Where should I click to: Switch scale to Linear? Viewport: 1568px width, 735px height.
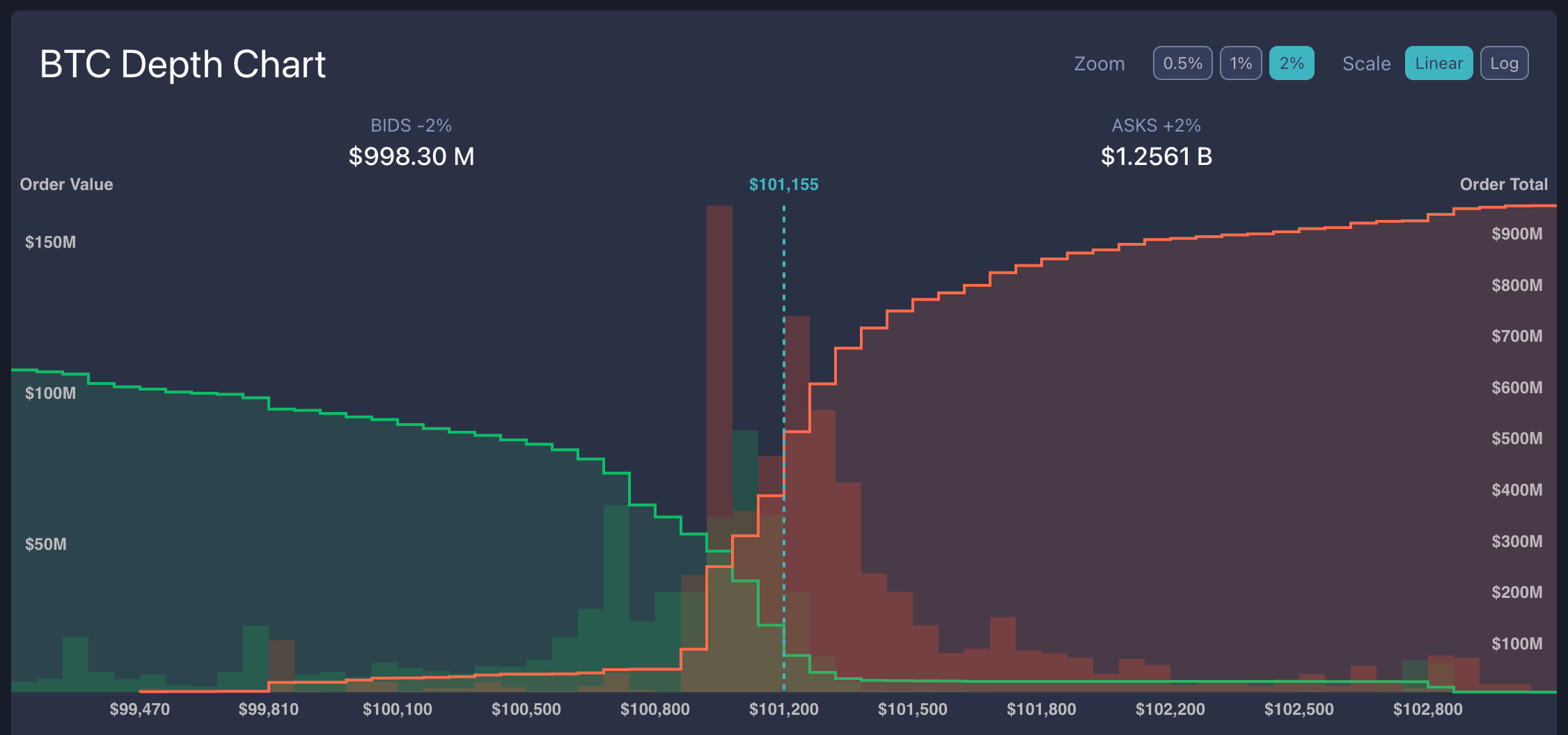[x=1438, y=63]
